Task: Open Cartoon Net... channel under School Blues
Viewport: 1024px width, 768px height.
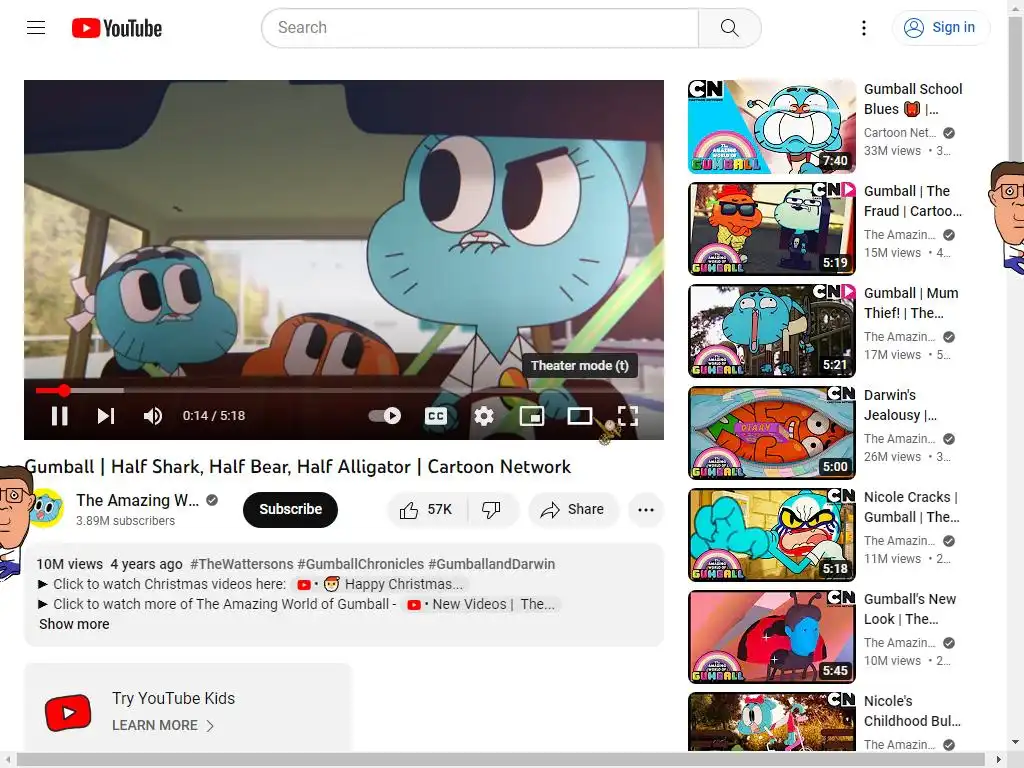Action: pos(900,133)
